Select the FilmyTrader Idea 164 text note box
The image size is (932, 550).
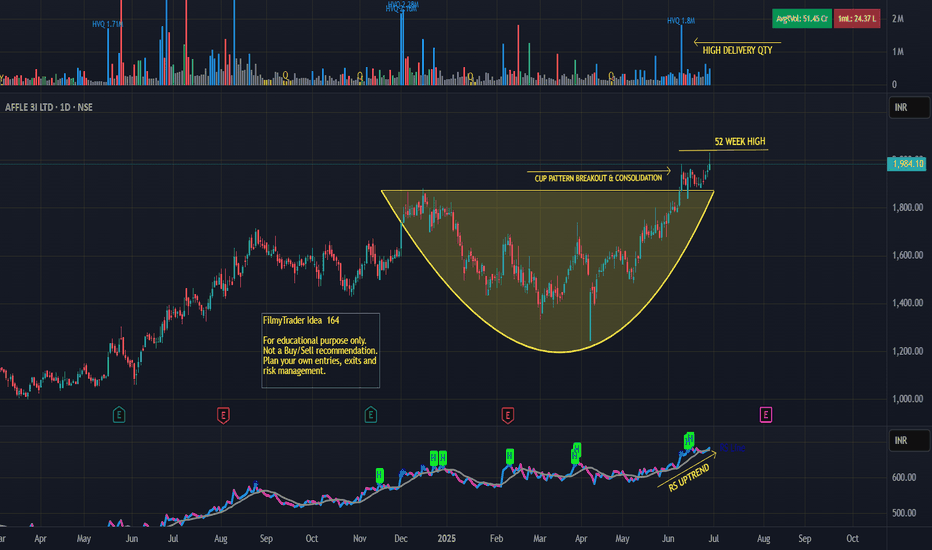[x=320, y=350]
